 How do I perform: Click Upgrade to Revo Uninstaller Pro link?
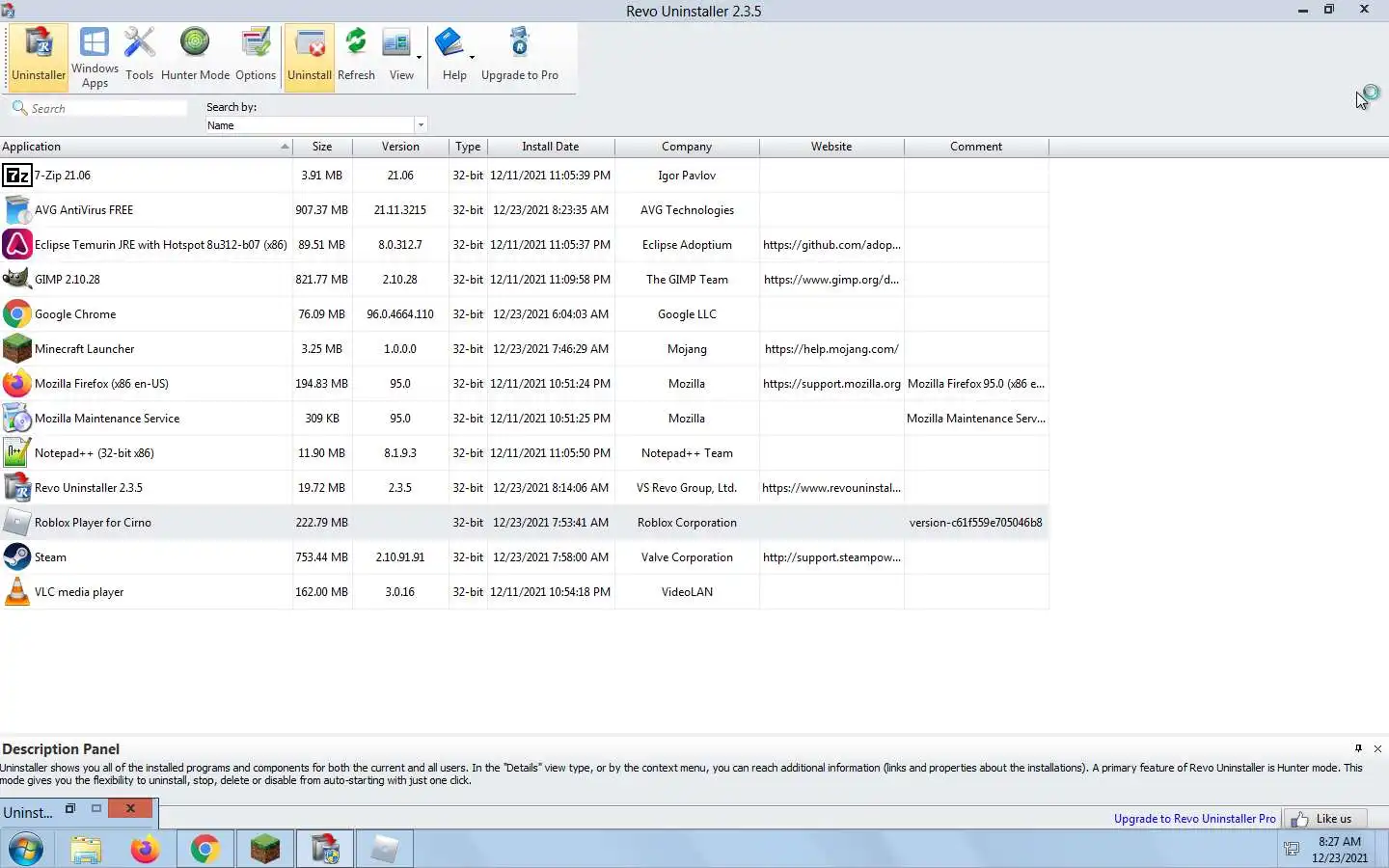(x=1194, y=819)
